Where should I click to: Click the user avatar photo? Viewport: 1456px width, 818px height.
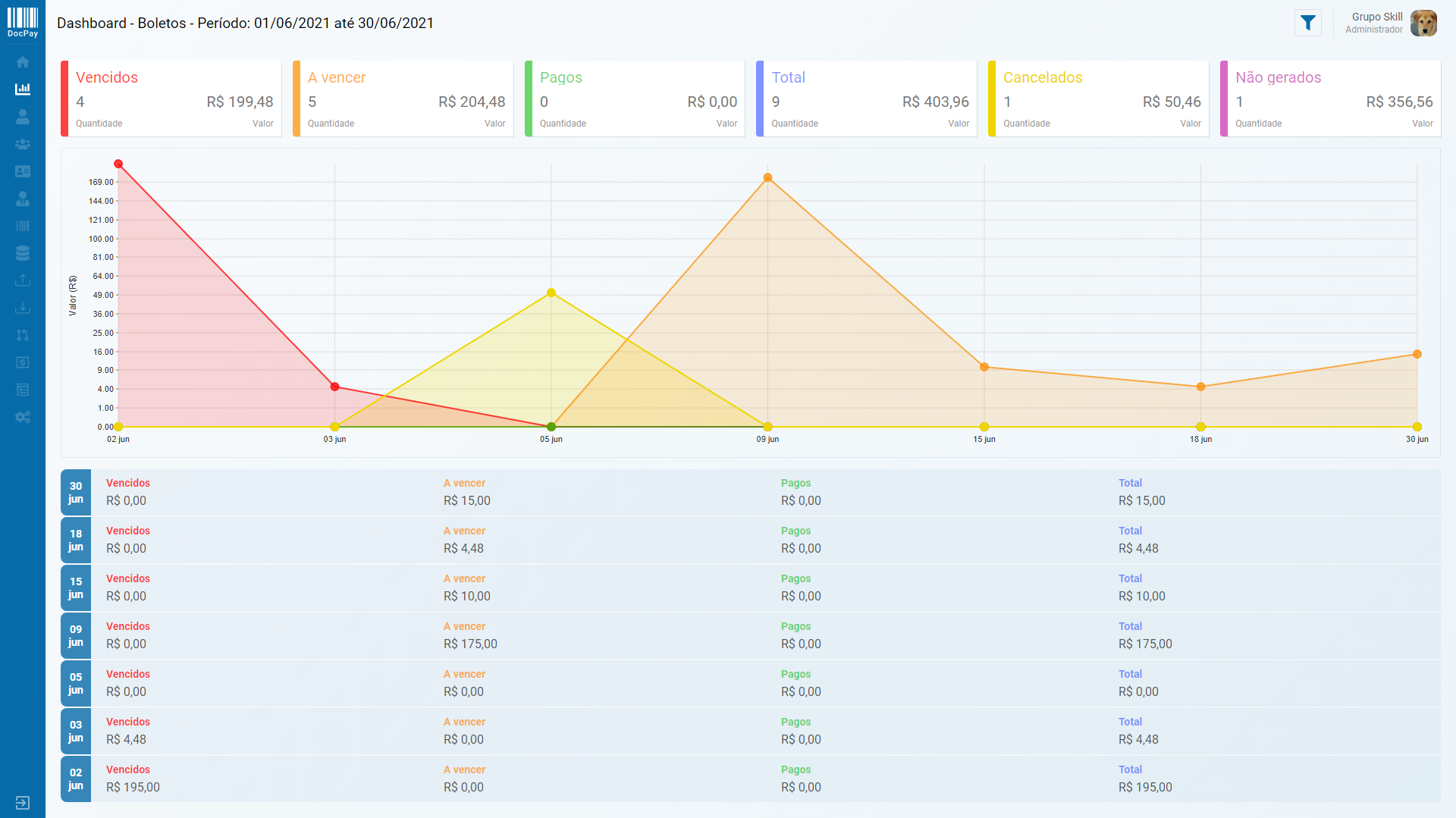tap(1423, 23)
